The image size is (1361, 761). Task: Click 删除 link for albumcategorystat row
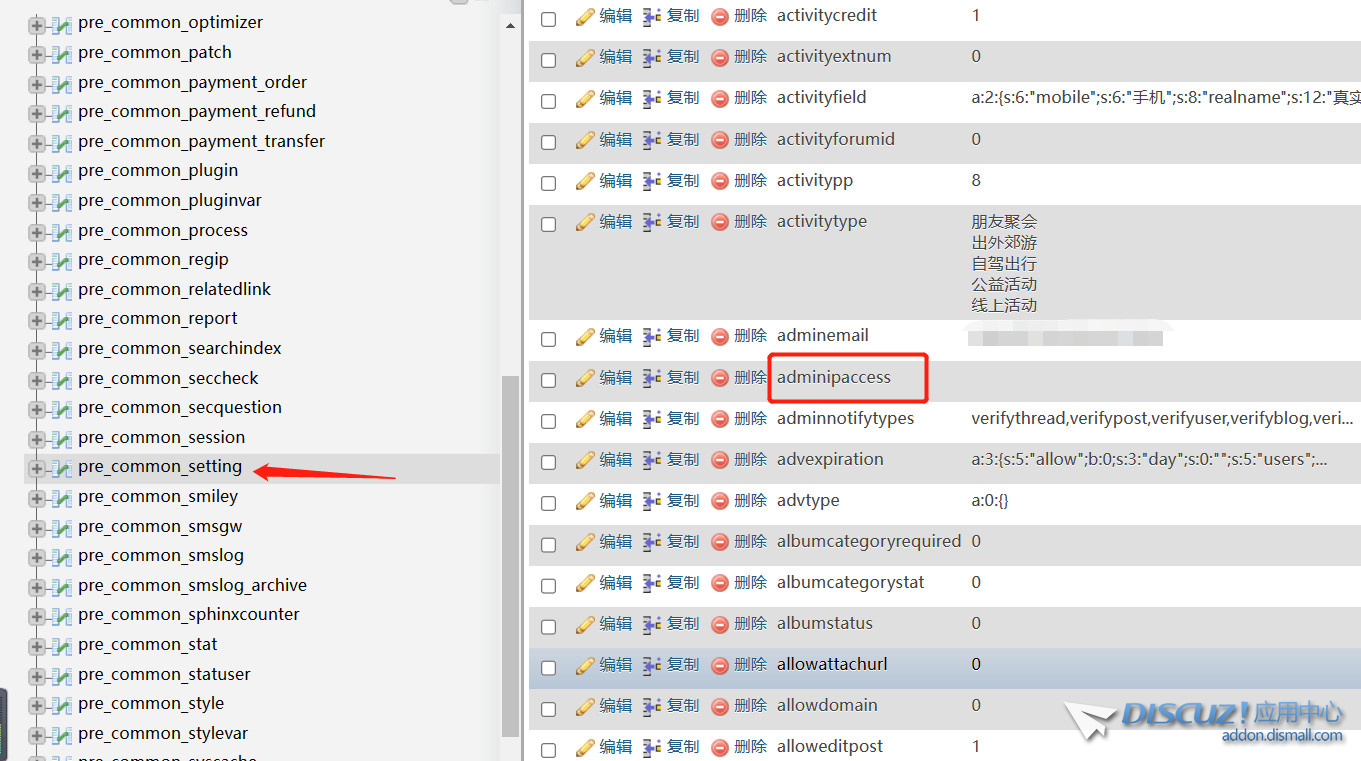coord(750,583)
